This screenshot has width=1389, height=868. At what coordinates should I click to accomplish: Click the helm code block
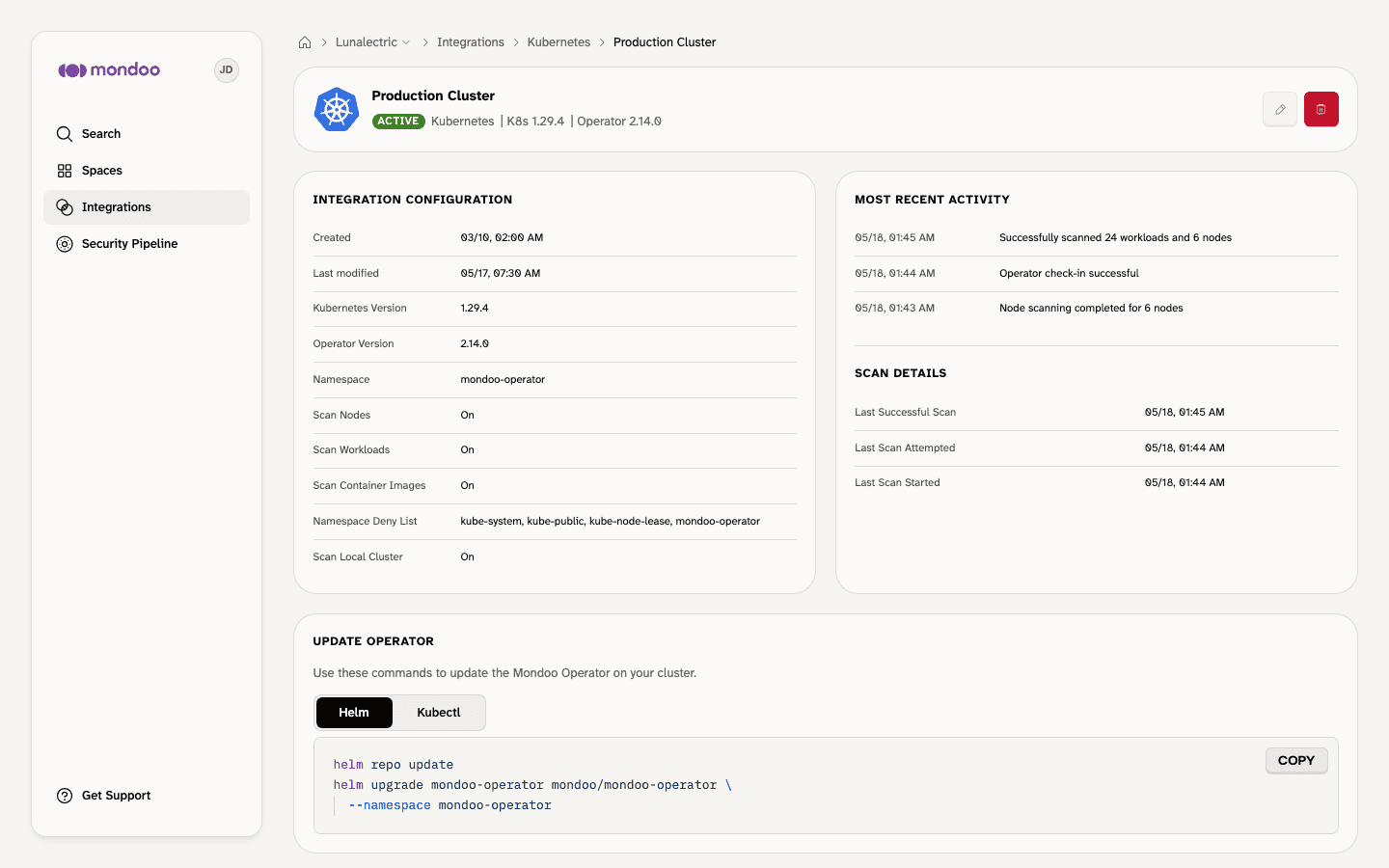(x=826, y=785)
